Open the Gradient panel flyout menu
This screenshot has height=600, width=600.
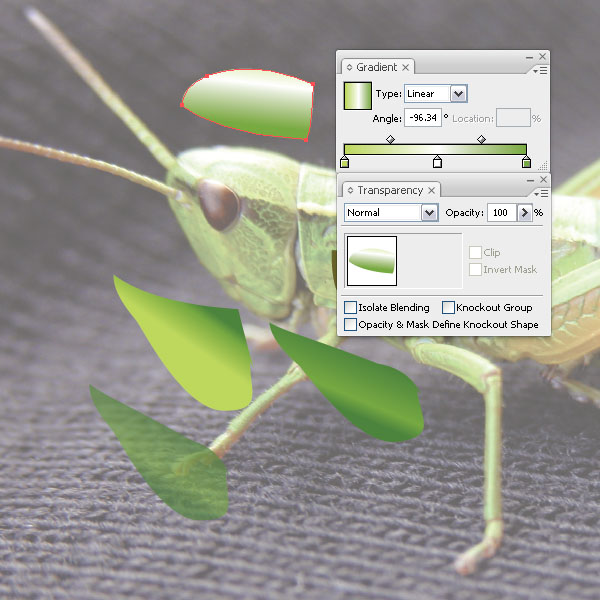[x=540, y=70]
